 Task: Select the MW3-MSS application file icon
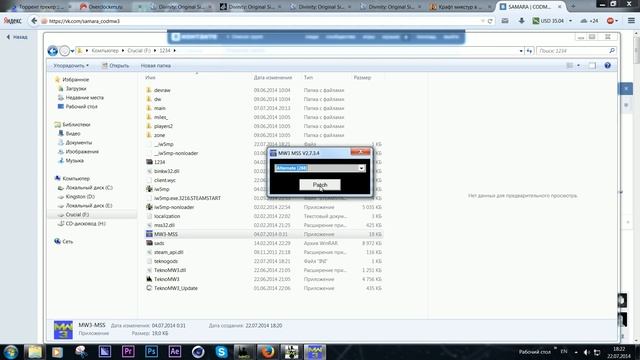pyautogui.click(x=149, y=234)
